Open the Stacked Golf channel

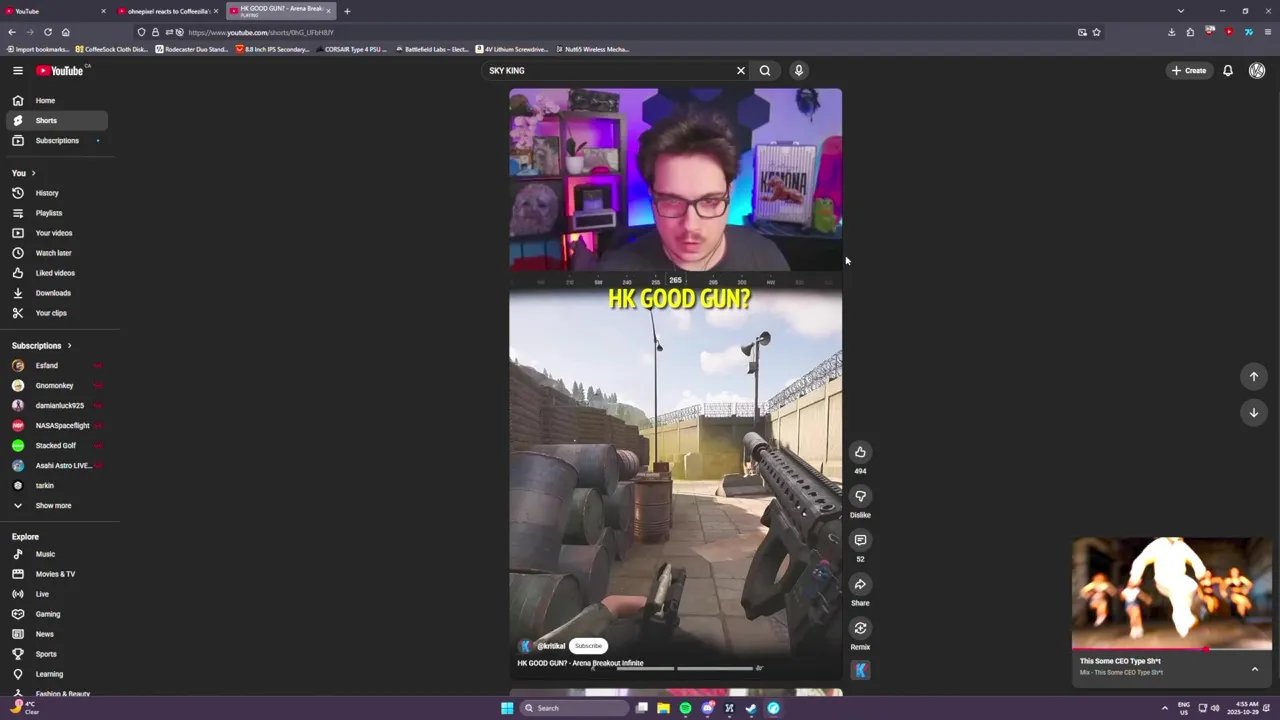point(56,445)
